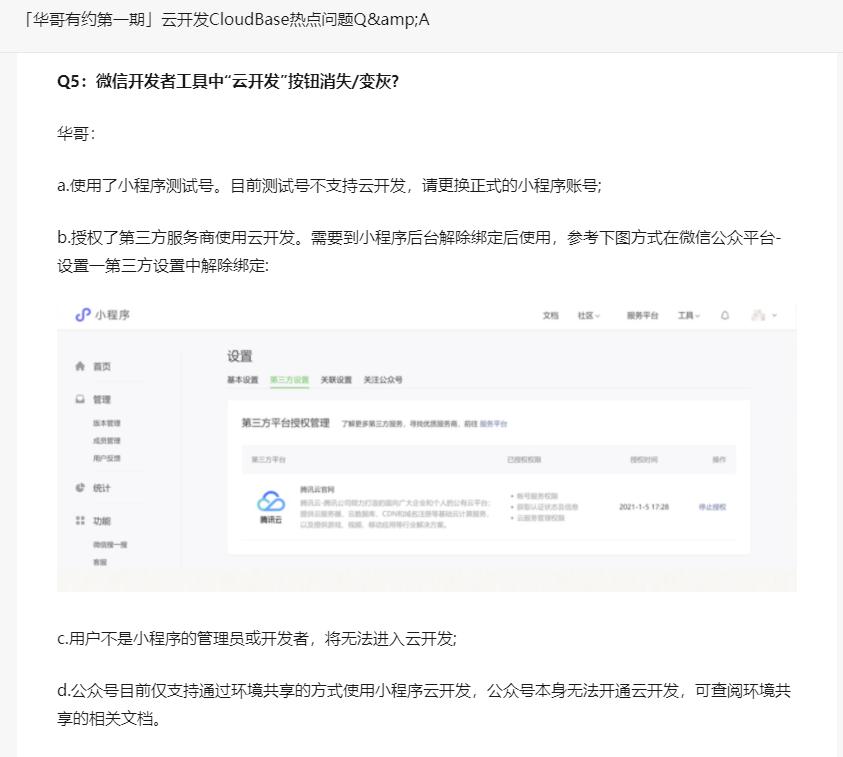This screenshot has height=757, width=843.
Task: Click the 腾讯云 cloud logo
Action: (271, 502)
